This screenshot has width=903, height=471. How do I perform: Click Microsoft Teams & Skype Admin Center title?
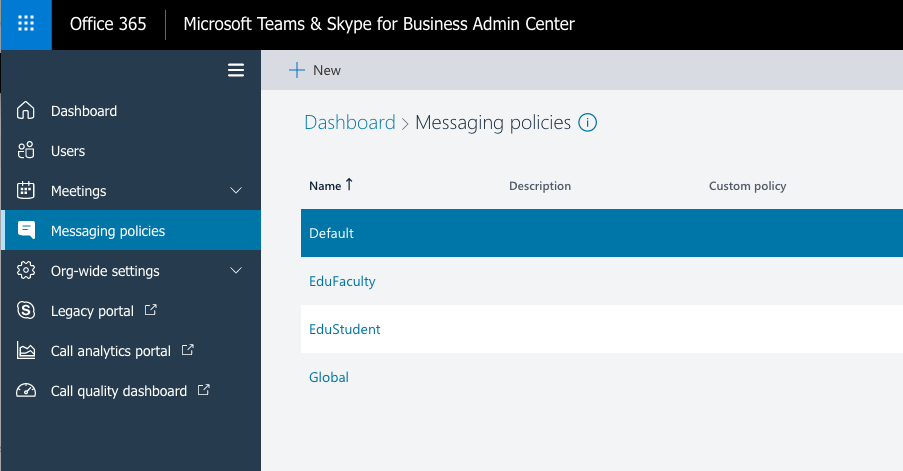pos(379,24)
